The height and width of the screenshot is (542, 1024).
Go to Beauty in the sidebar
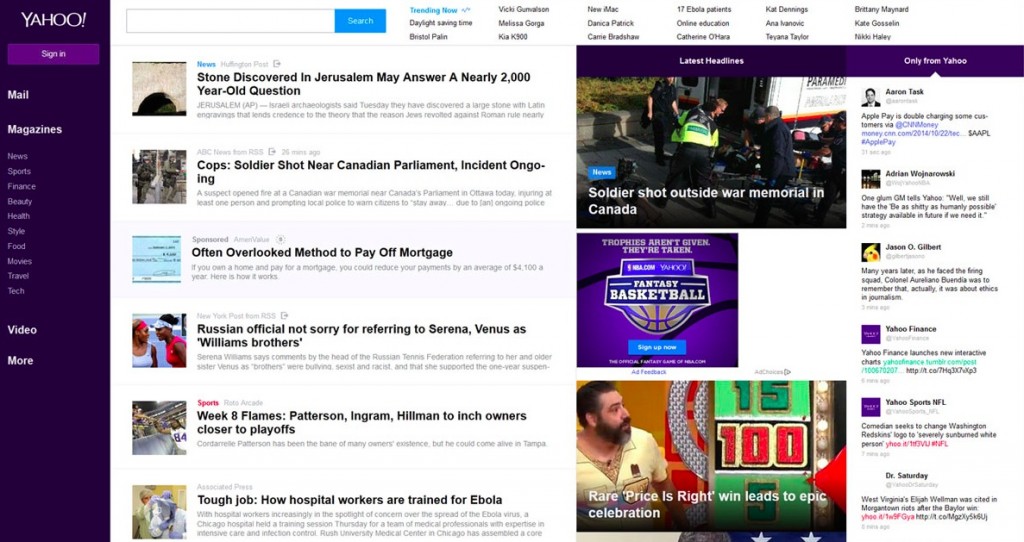pyautogui.click(x=20, y=201)
